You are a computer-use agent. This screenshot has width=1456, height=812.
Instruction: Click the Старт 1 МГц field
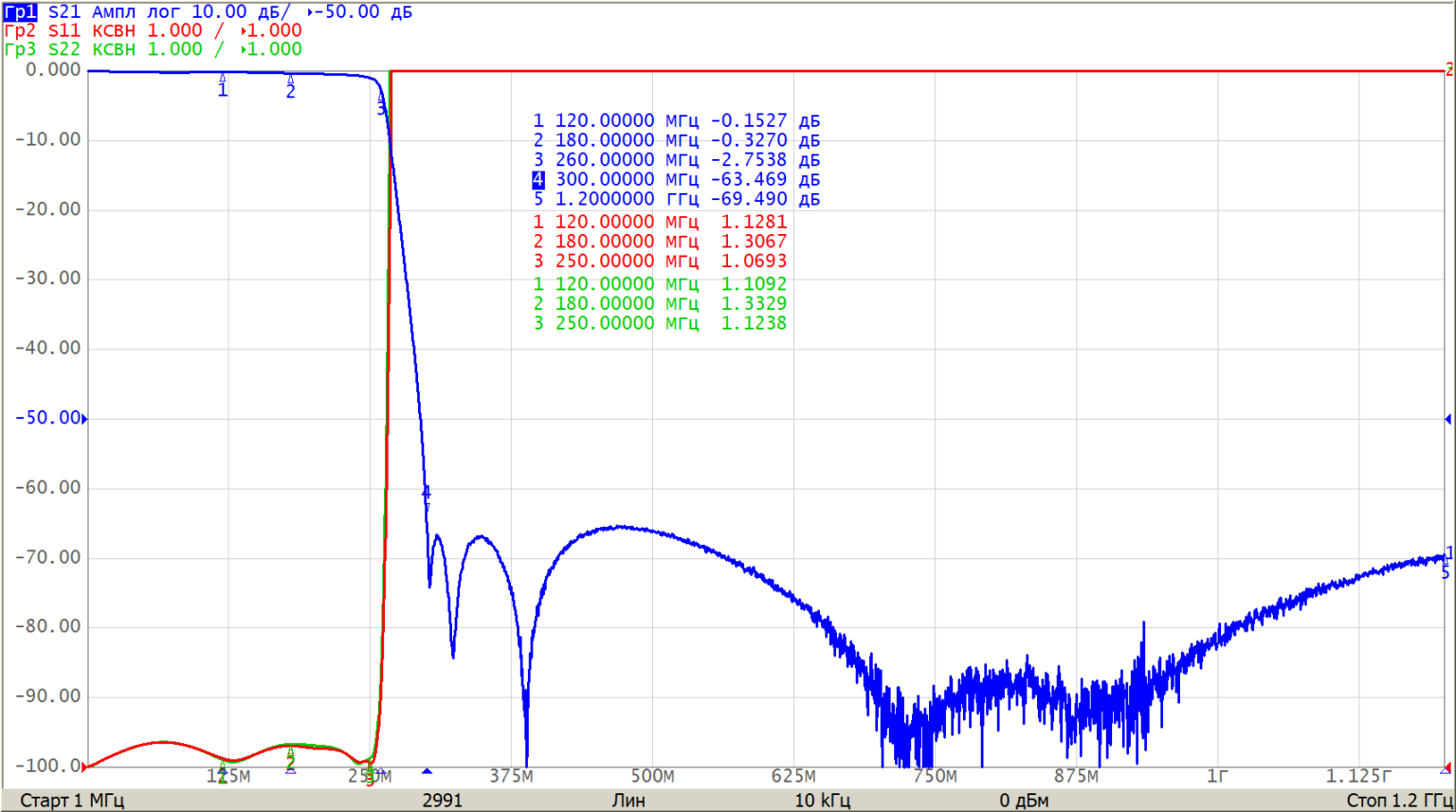[72, 801]
